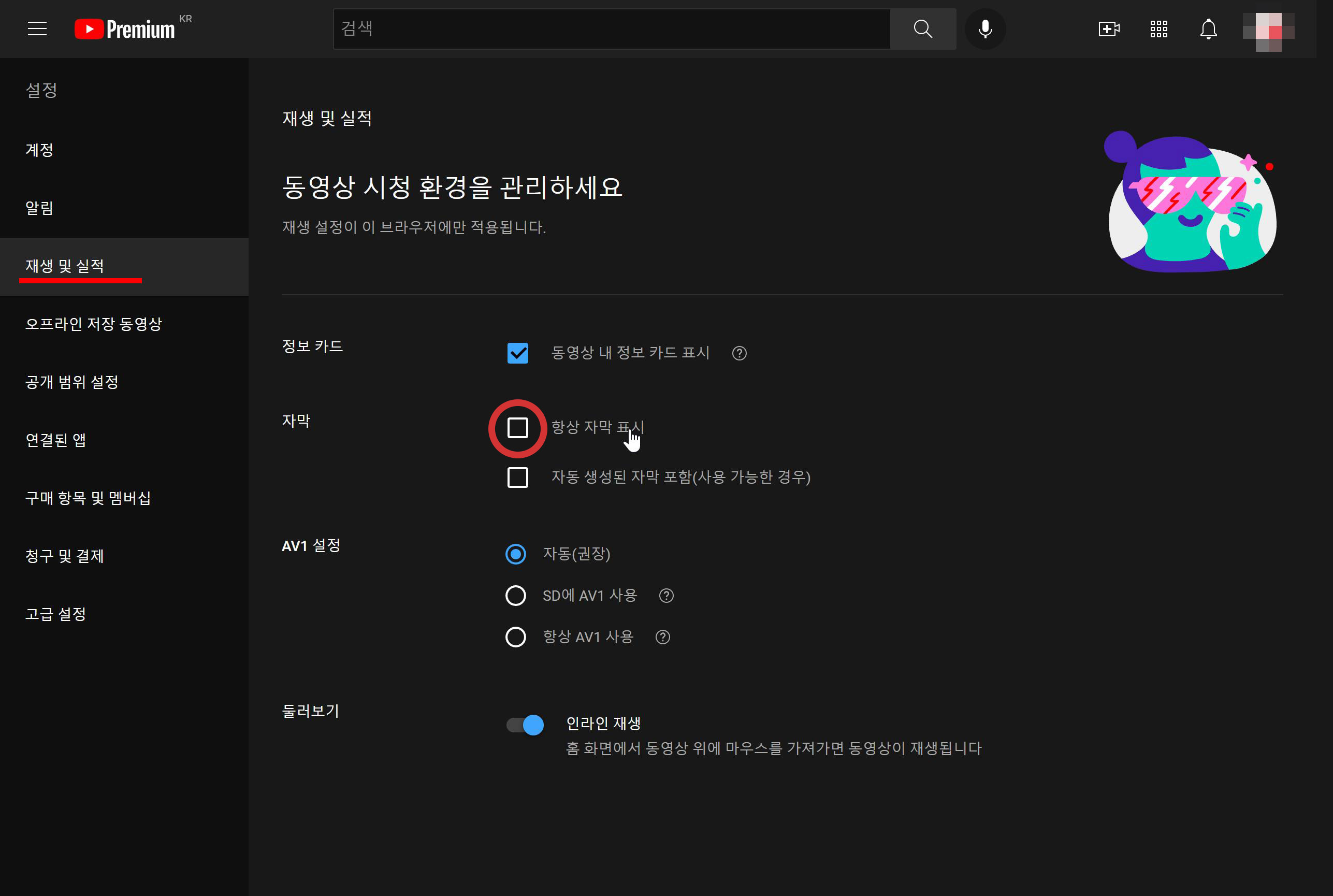Uncheck 동영상 내 정보 카드 표시 checkbox
1333x896 pixels.
tap(518, 353)
